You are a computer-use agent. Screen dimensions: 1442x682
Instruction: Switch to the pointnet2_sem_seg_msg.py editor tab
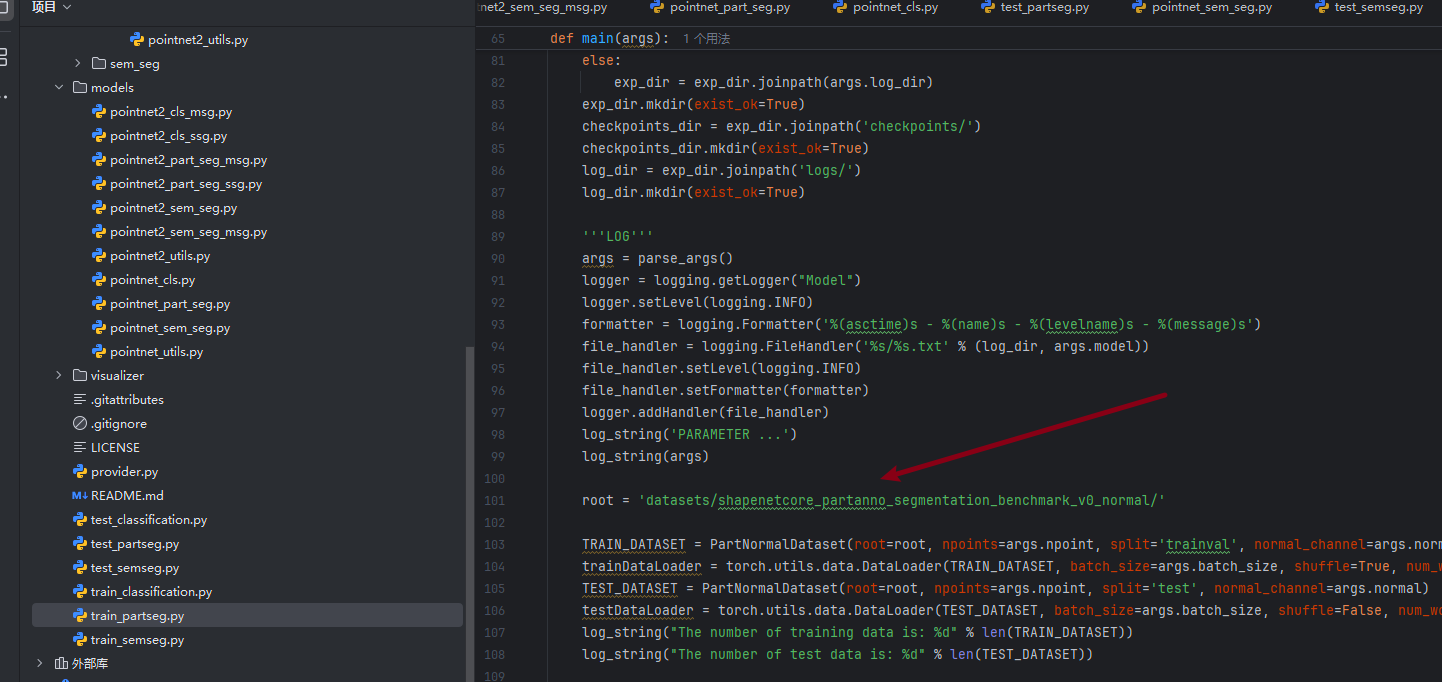point(544,7)
